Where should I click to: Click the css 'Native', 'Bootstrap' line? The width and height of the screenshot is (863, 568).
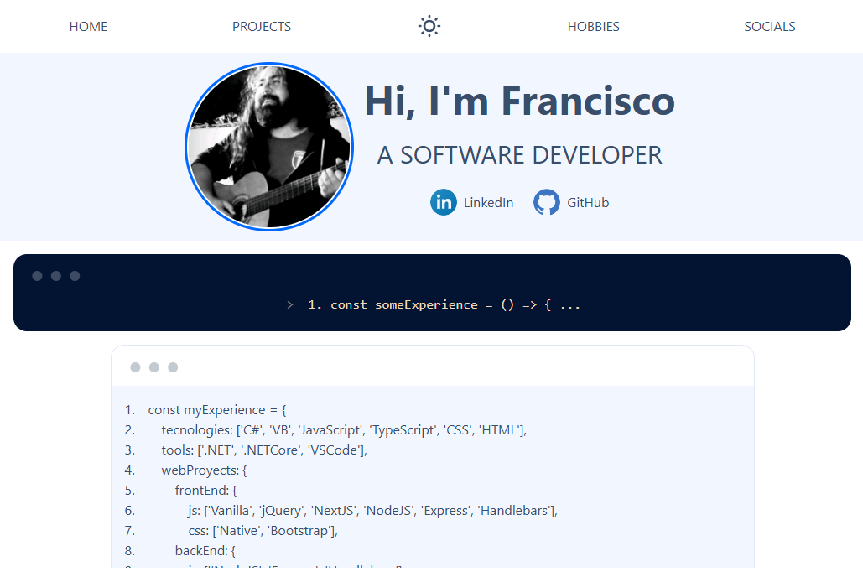[263, 531]
